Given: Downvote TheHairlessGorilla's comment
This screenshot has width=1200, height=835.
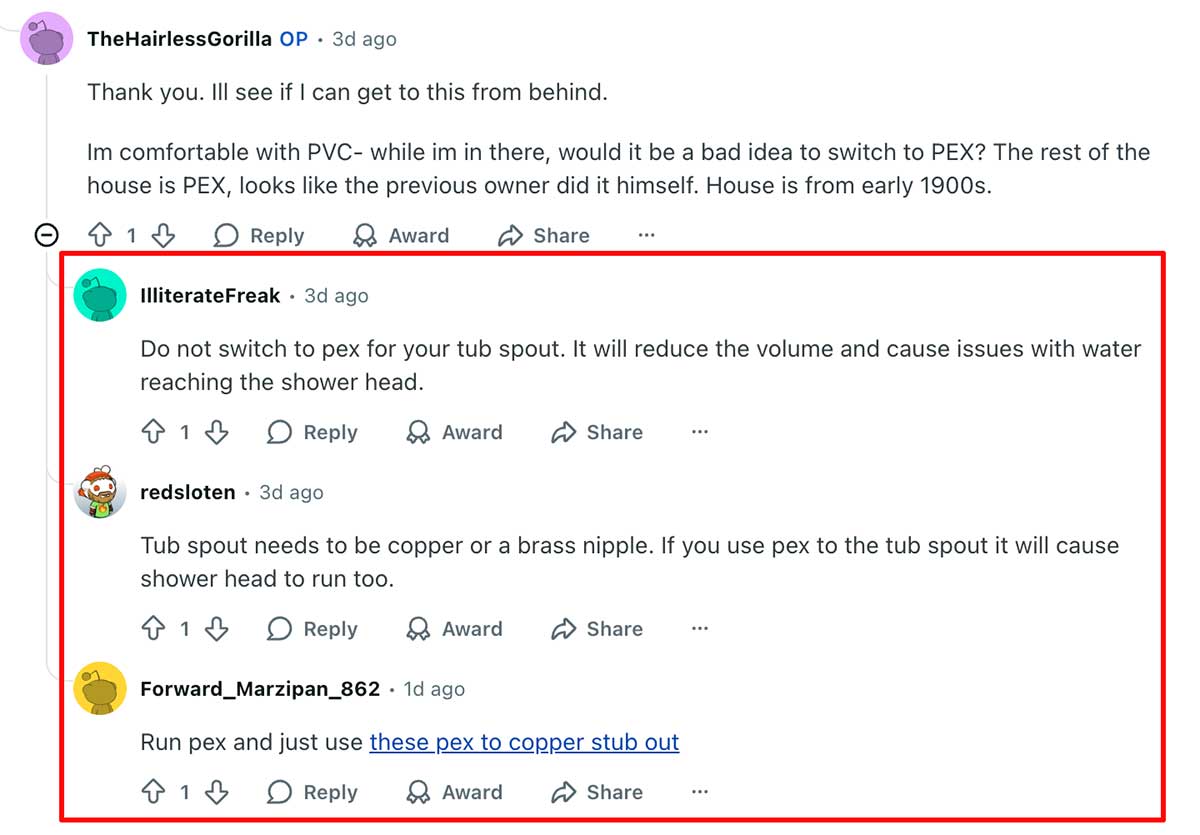Looking at the screenshot, I should click(x=164, y=235).
